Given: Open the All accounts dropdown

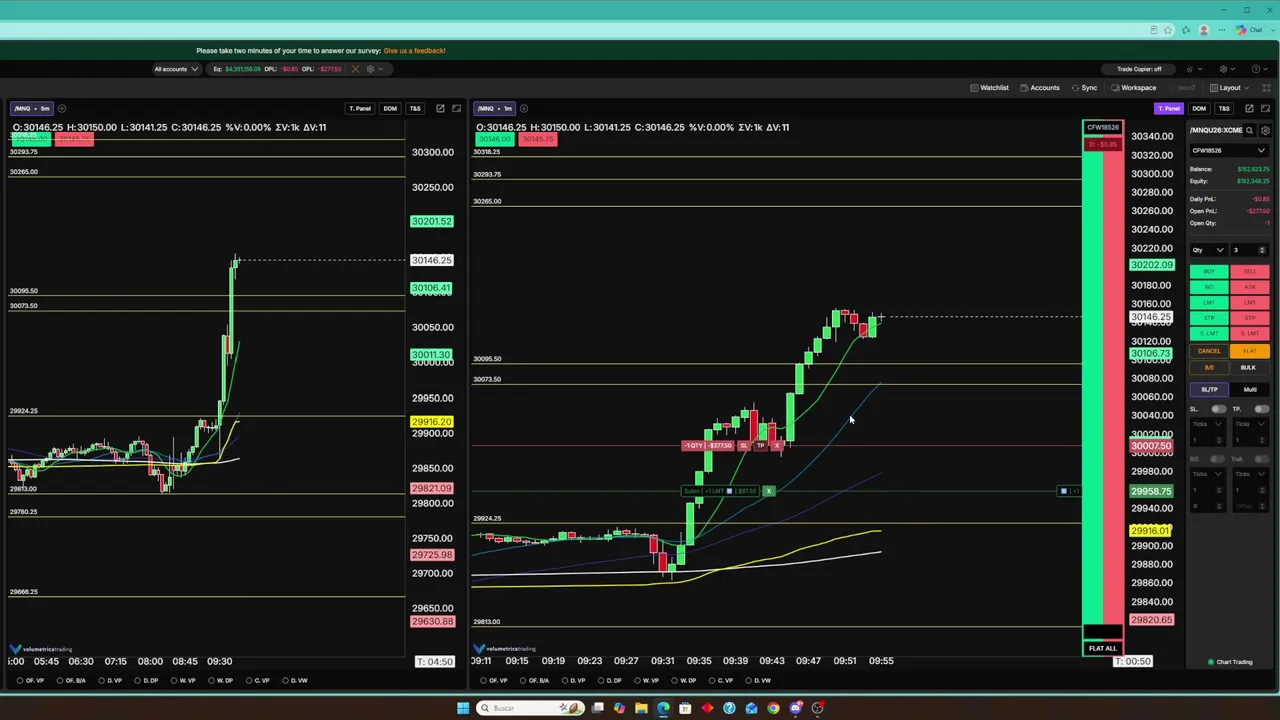Looking at the screenshot, I should [176, 69].
